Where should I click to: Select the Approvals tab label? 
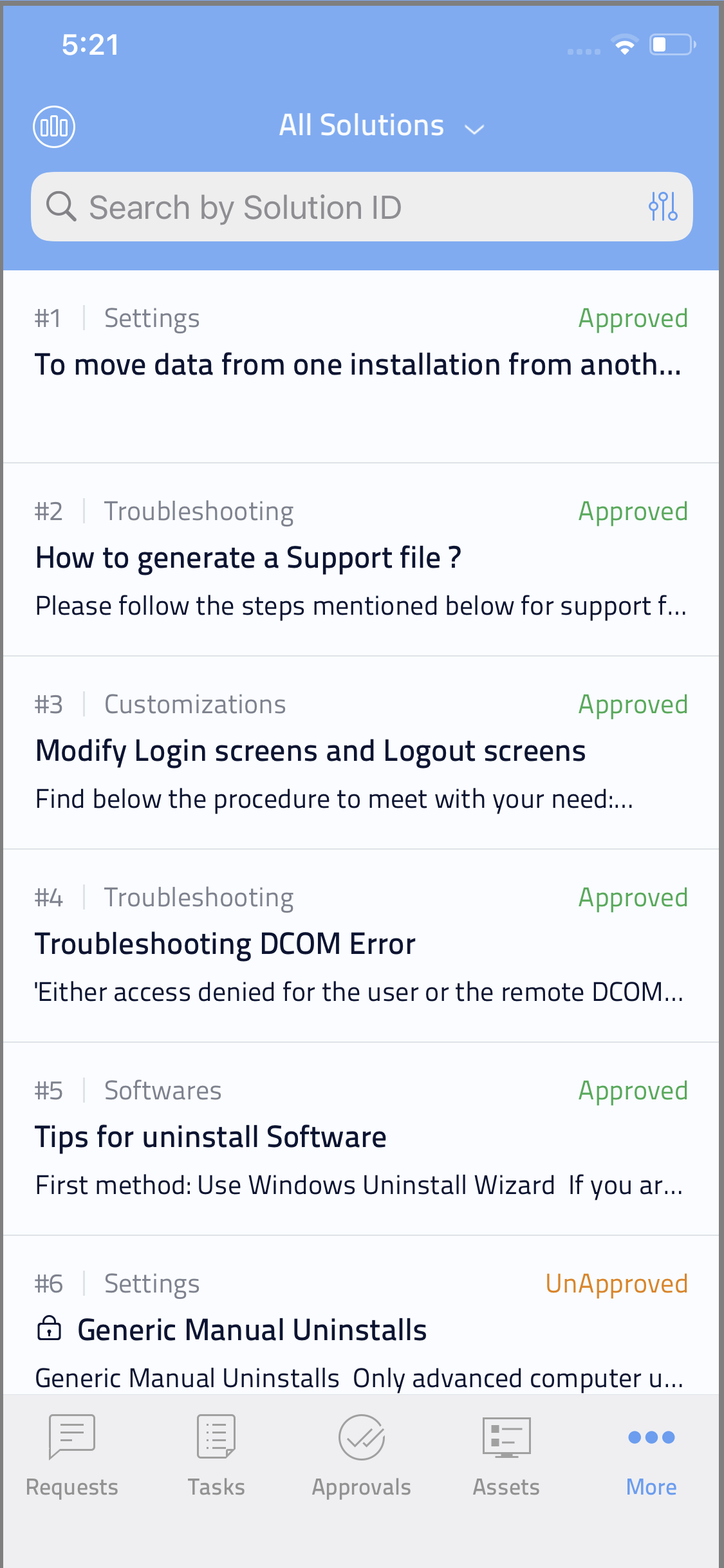tap(362, 1487)
